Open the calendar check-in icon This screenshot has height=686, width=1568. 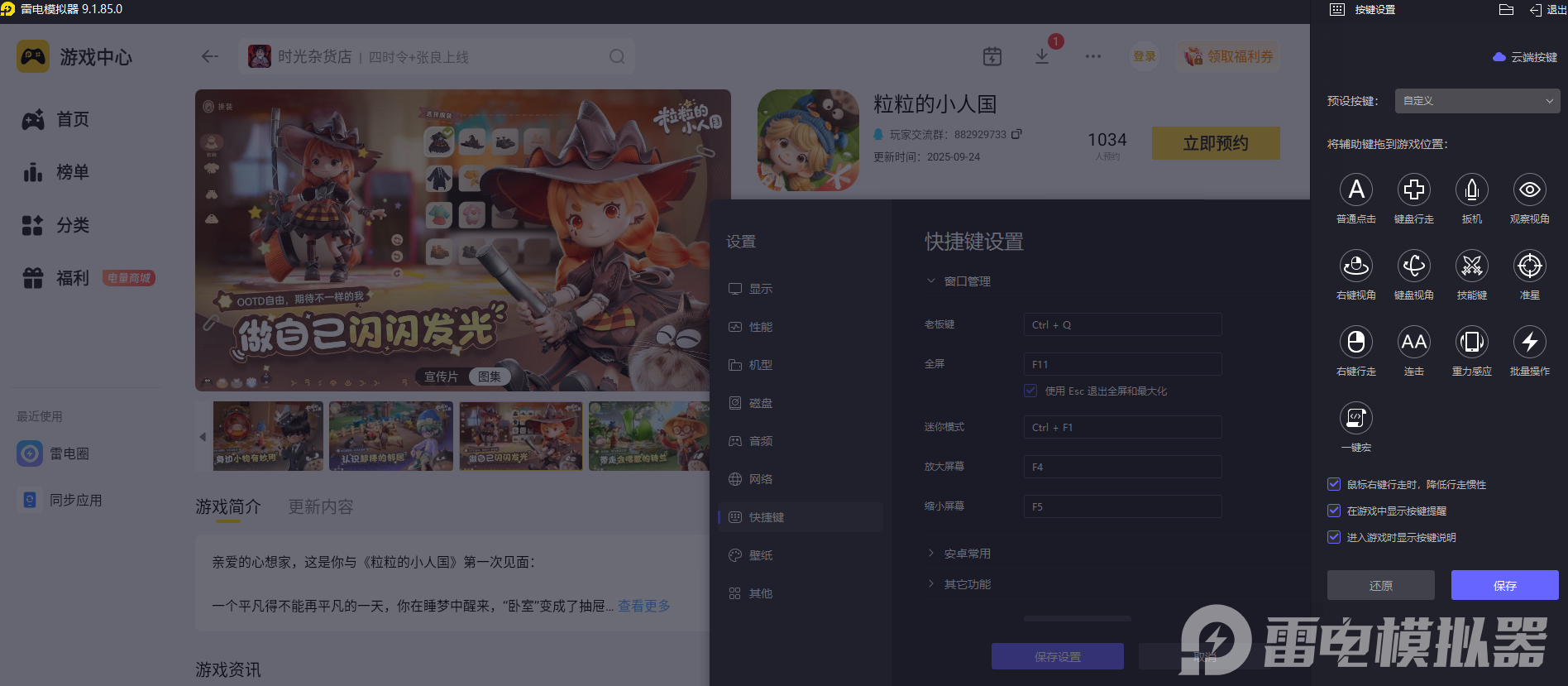(992, 56)
